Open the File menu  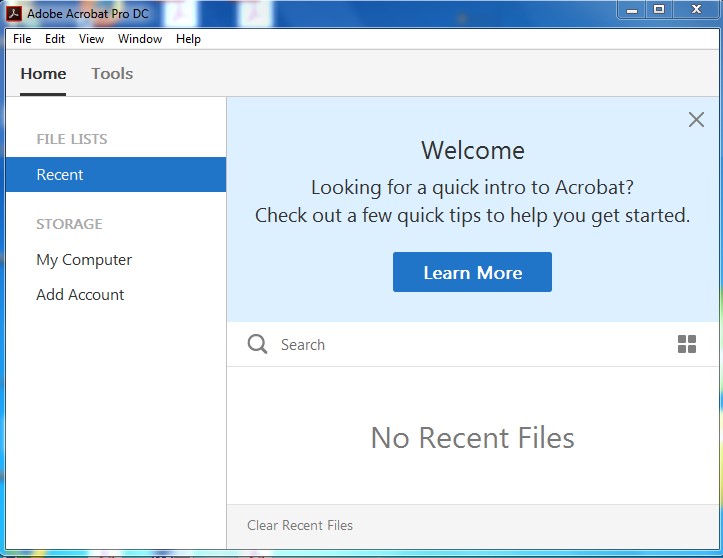click(22, 39)
